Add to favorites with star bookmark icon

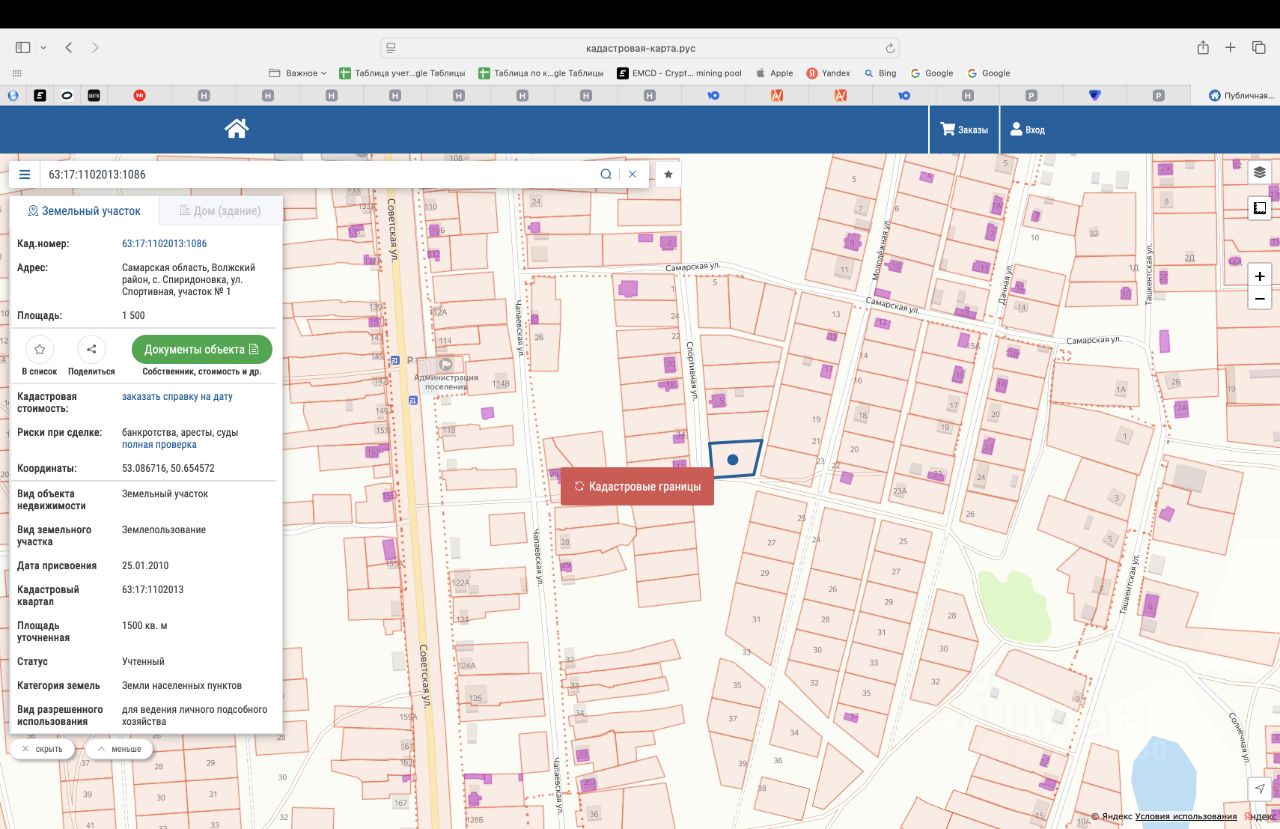[668, 174]
